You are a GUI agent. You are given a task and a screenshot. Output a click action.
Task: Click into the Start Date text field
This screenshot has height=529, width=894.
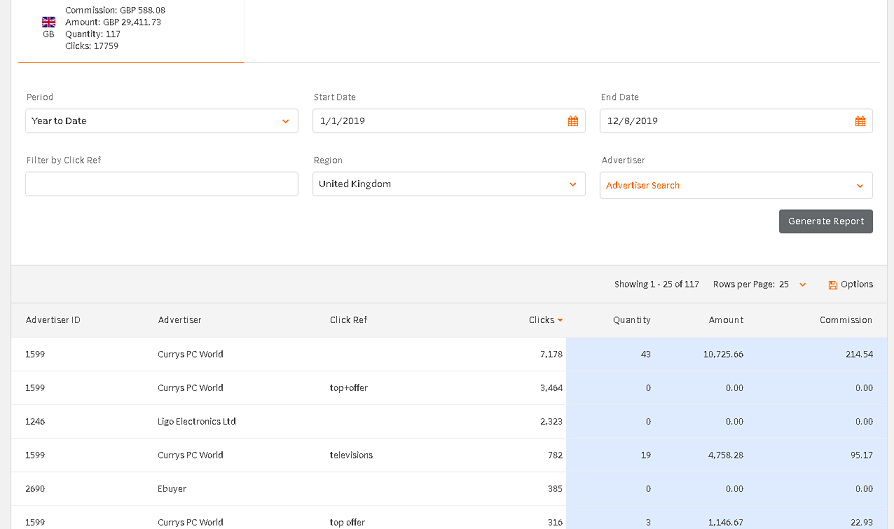click(435, 121)
